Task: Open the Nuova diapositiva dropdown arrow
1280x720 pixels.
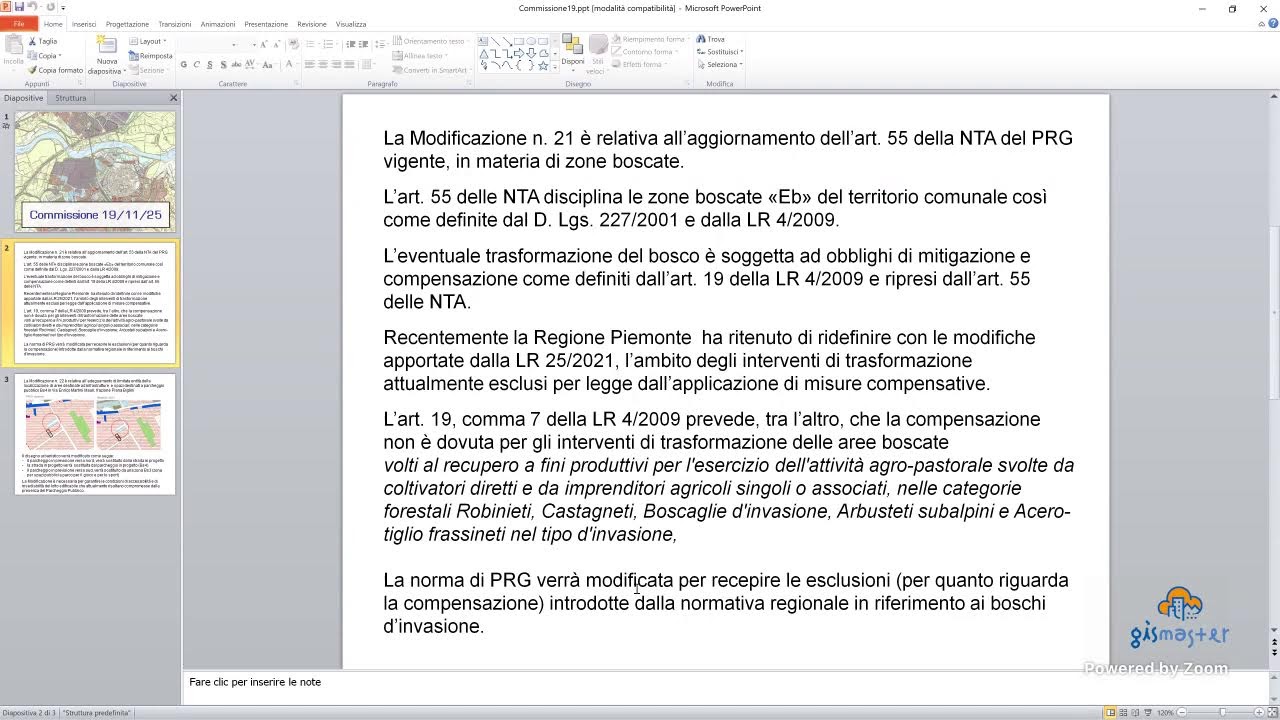Action: pos(124,71)
